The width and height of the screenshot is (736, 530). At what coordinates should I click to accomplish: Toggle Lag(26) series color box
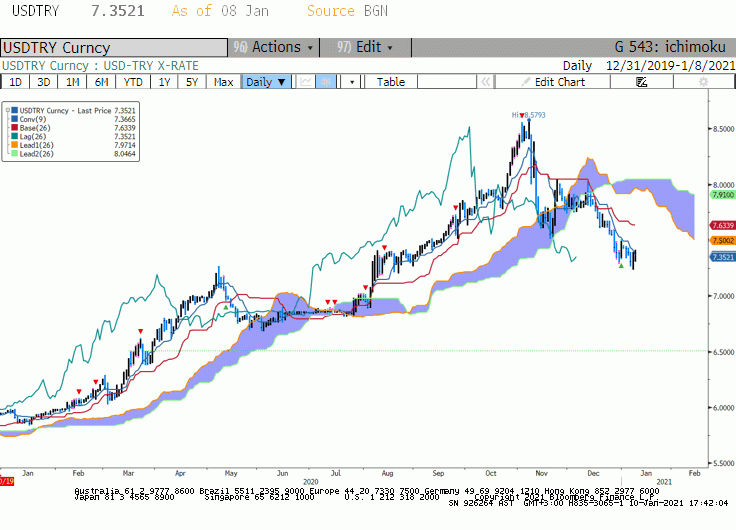pos(15,137)
